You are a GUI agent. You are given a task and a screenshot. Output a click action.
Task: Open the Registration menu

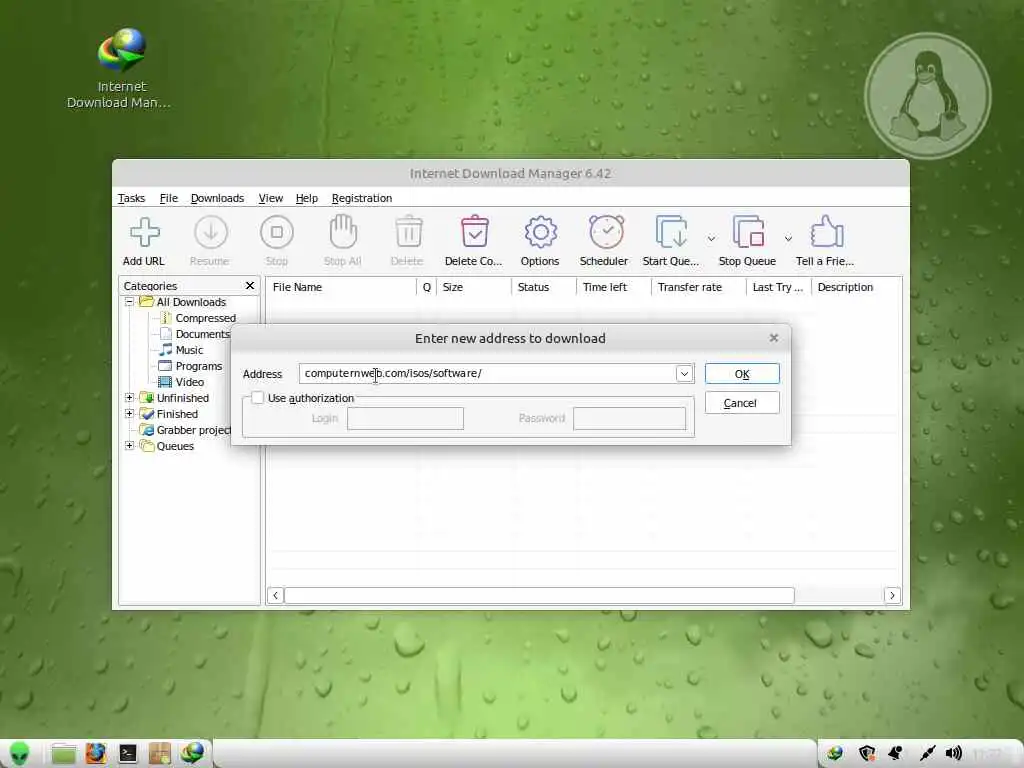point(362,198)
